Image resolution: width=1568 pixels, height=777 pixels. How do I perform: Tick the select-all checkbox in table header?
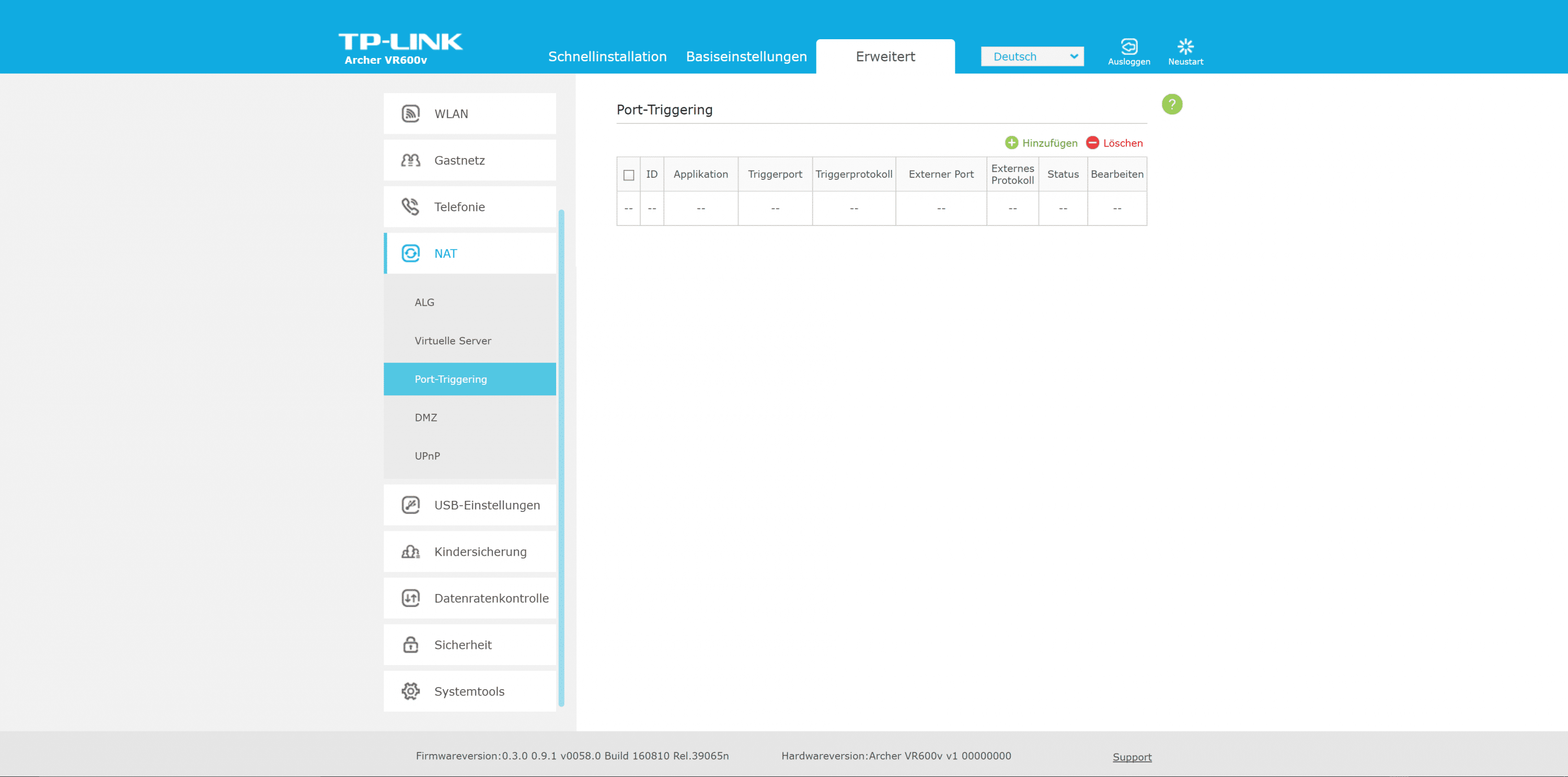coord(629,175)
